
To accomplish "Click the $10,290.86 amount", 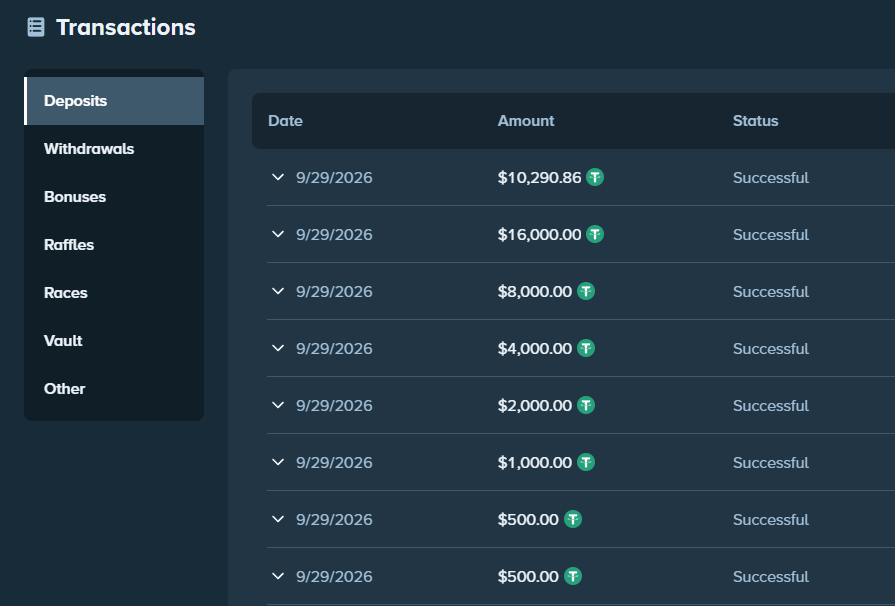I will 539,178.
